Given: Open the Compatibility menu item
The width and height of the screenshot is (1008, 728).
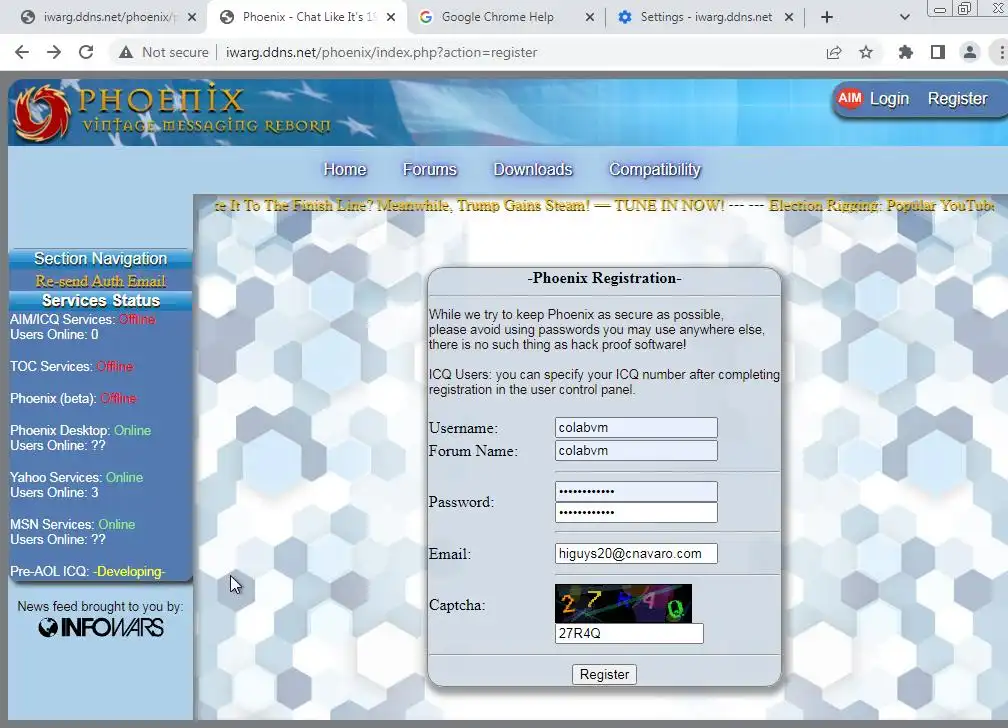Looking at the screenshot, I should coord(654,169).
